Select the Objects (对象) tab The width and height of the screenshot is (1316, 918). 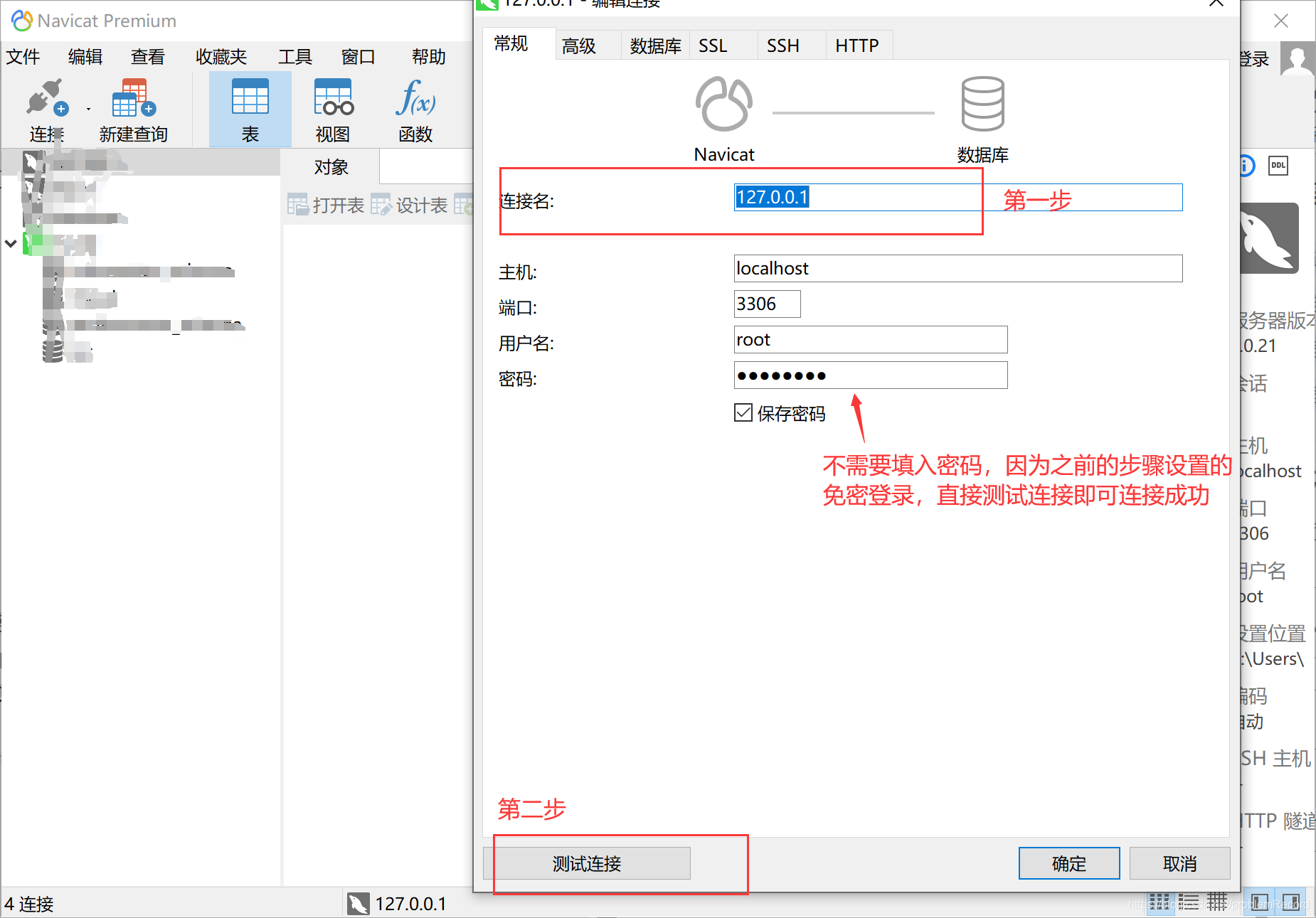click(331, 167)
